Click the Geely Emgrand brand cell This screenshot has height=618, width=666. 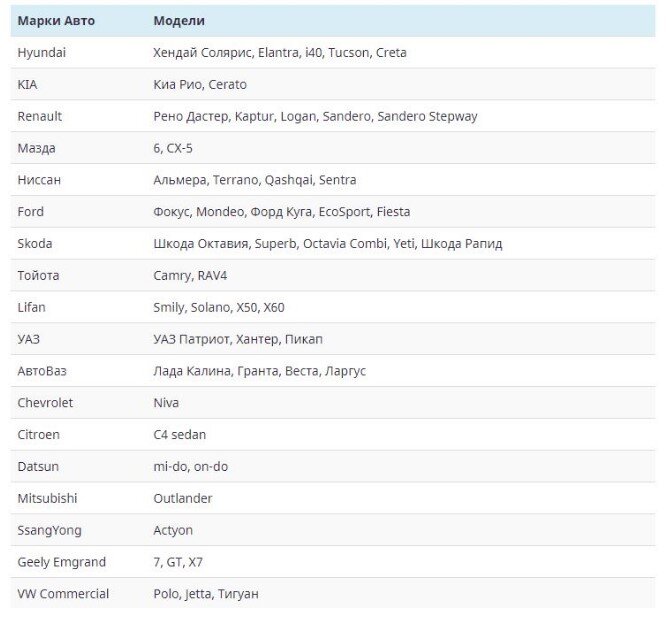tap(61, 562)
